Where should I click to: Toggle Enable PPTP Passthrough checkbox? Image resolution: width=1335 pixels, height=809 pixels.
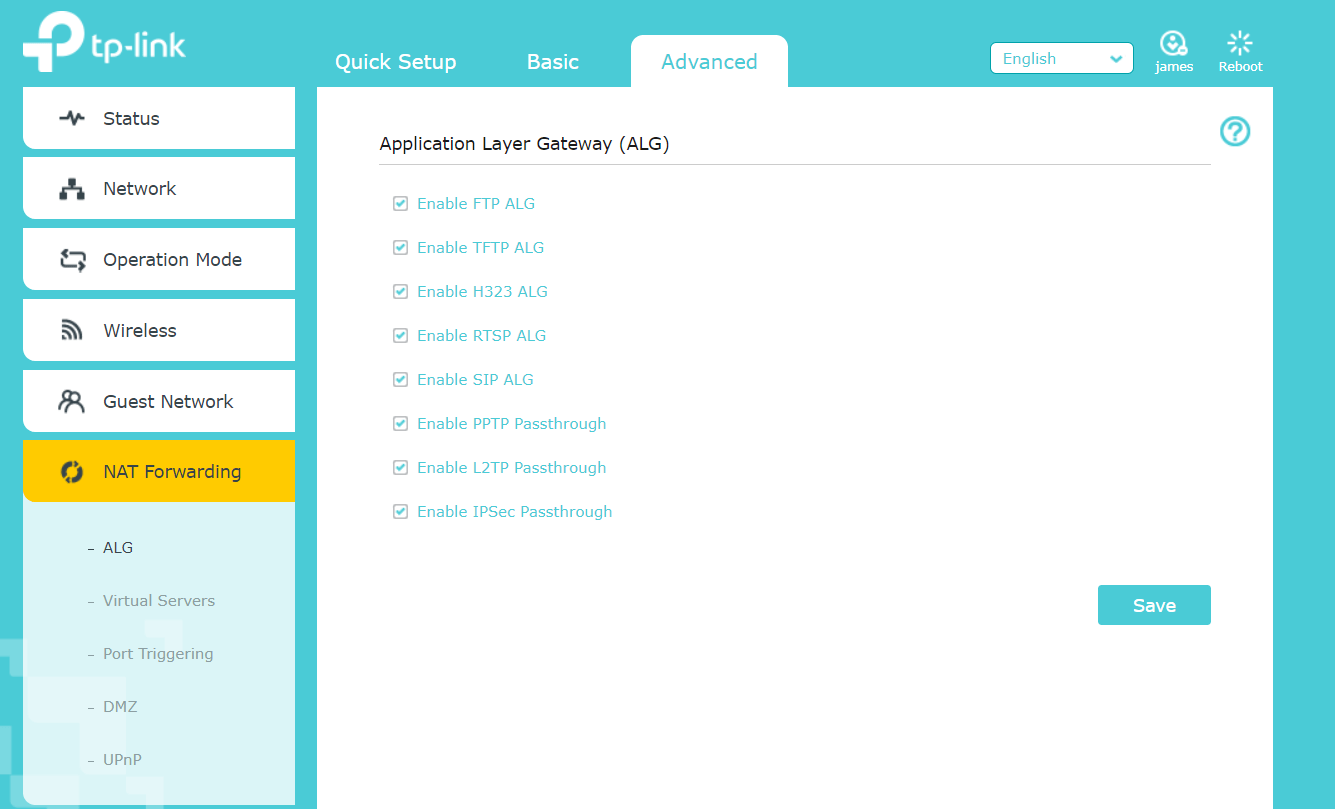[x=401, y=424]
